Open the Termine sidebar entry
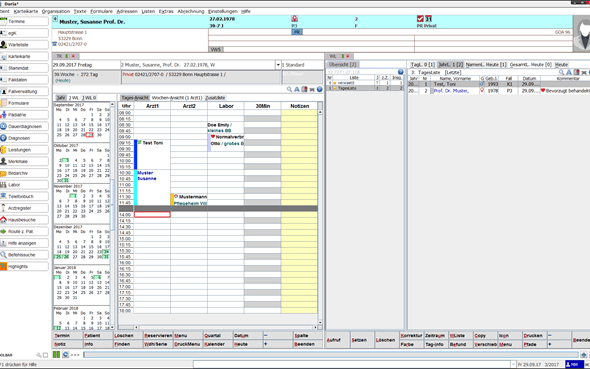Viewport: 590px width, 369px height. [24, 21]
